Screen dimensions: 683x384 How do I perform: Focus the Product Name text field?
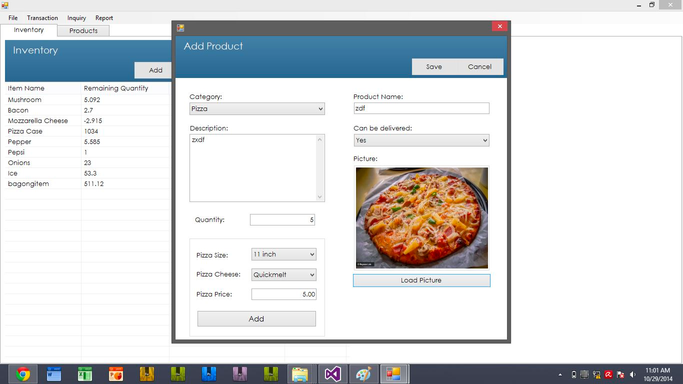[421, 108]
